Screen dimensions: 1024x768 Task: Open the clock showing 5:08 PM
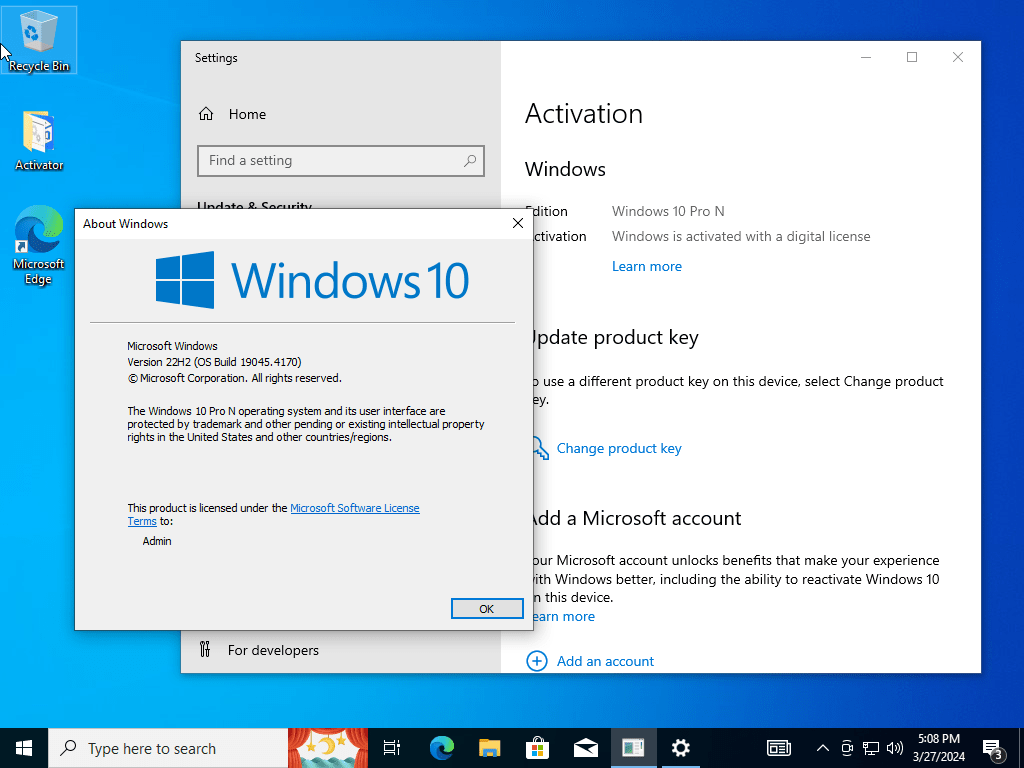coord(939,748)
